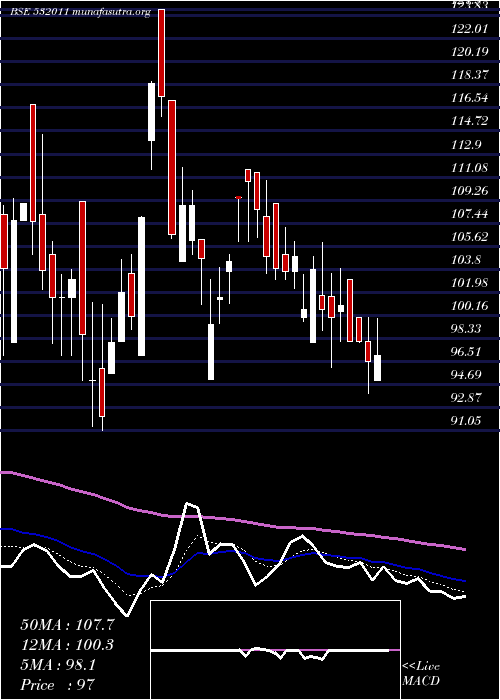Click the BSE 532011 munafasutra.org title text
The image size is (500, 700).
pyautogui.click(x=81, y=12)
